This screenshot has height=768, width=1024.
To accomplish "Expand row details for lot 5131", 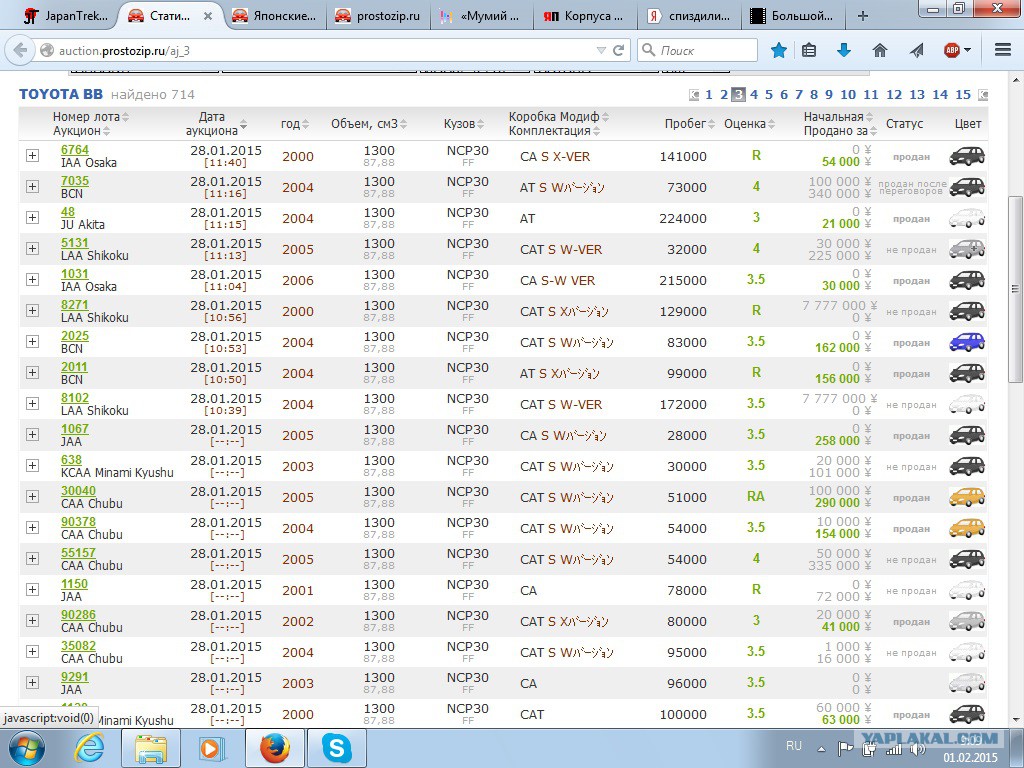I will pyautogui.click(x=32, y=249).
